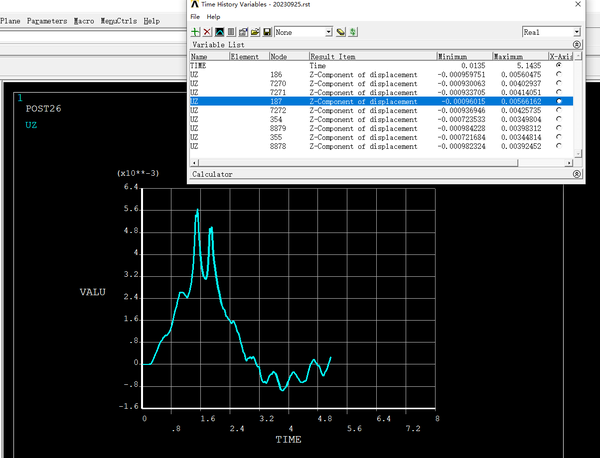Click the Refresh Time-History Data icon
600x458 pixels.
coord(354,32)
